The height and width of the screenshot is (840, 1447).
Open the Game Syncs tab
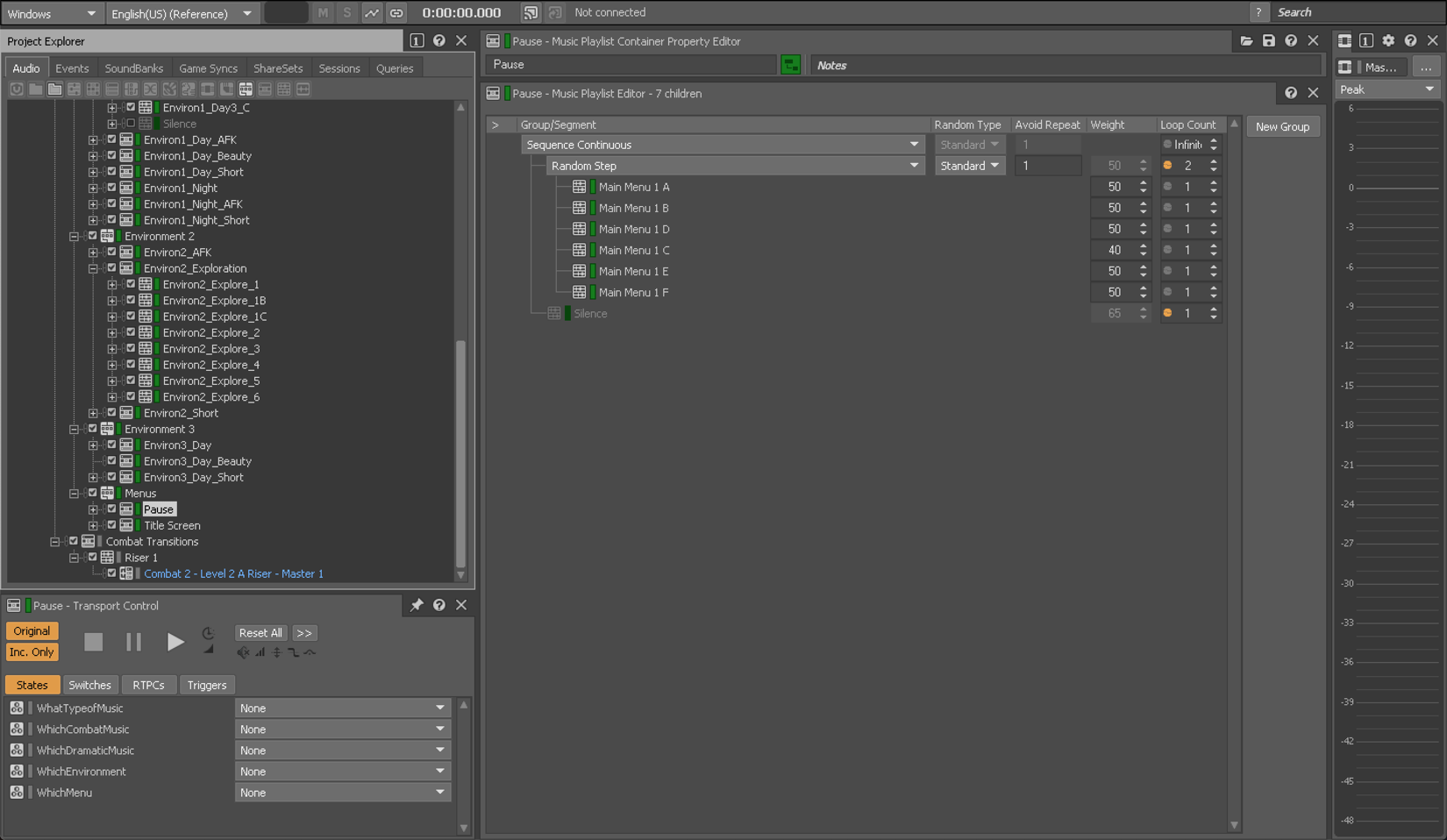point(208,68)
